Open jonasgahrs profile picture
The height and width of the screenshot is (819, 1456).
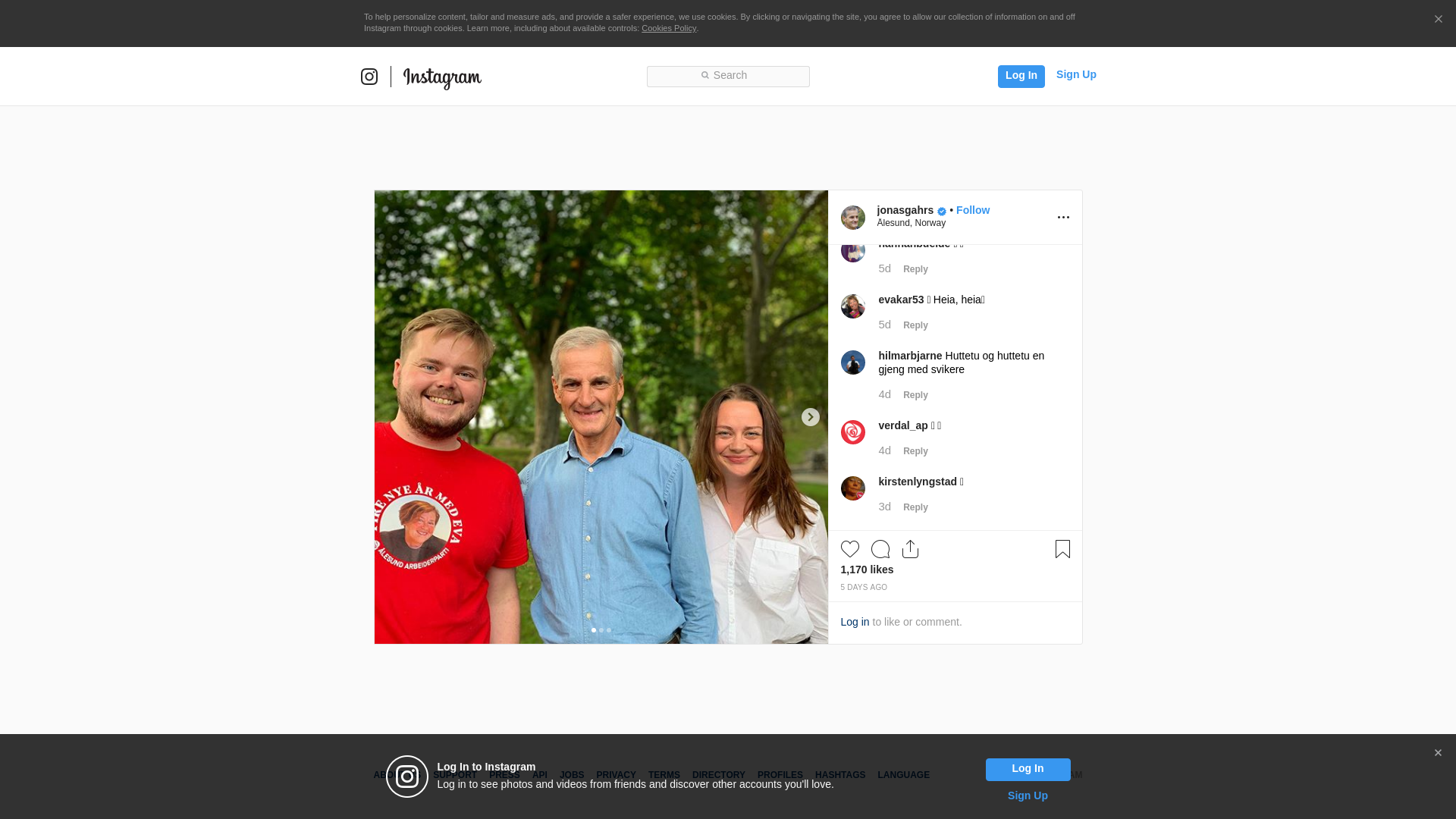(852, 218)
